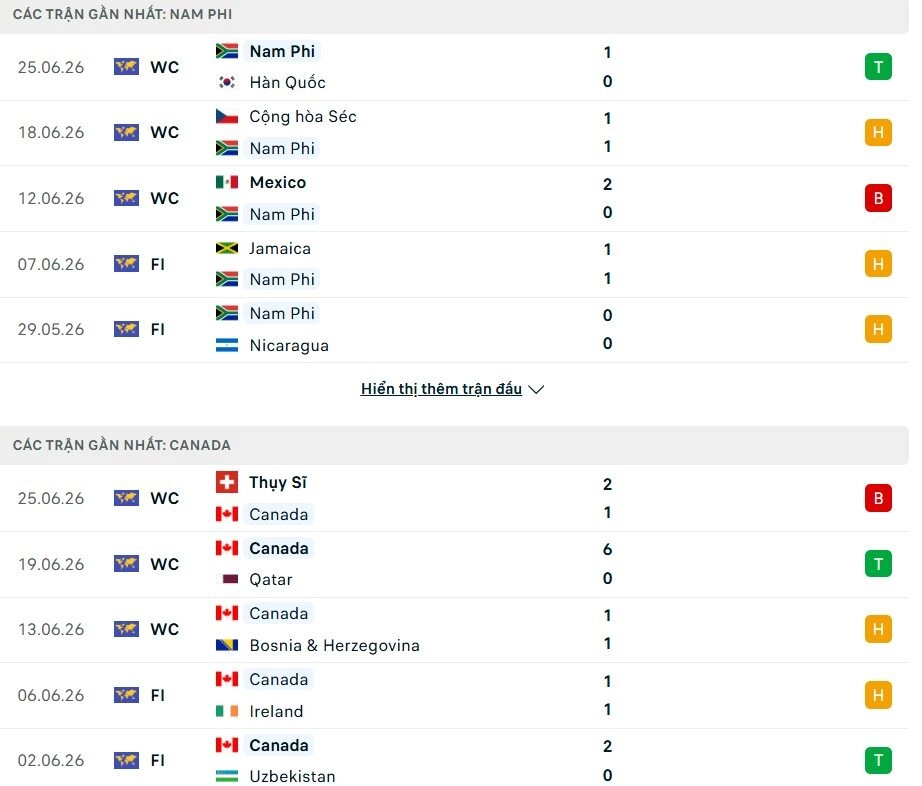922x786 pixels.
Task: Open the Uzbekistan team name
Action: pos(292,776)
